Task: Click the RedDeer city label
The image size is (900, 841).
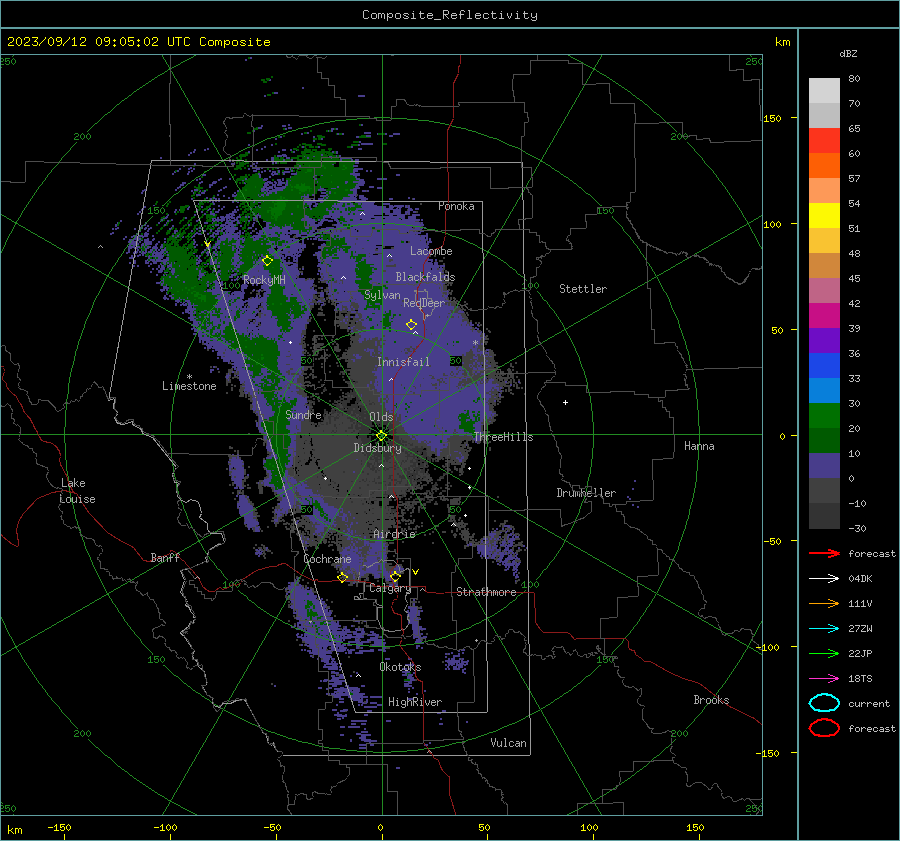Action: point(424,303)
